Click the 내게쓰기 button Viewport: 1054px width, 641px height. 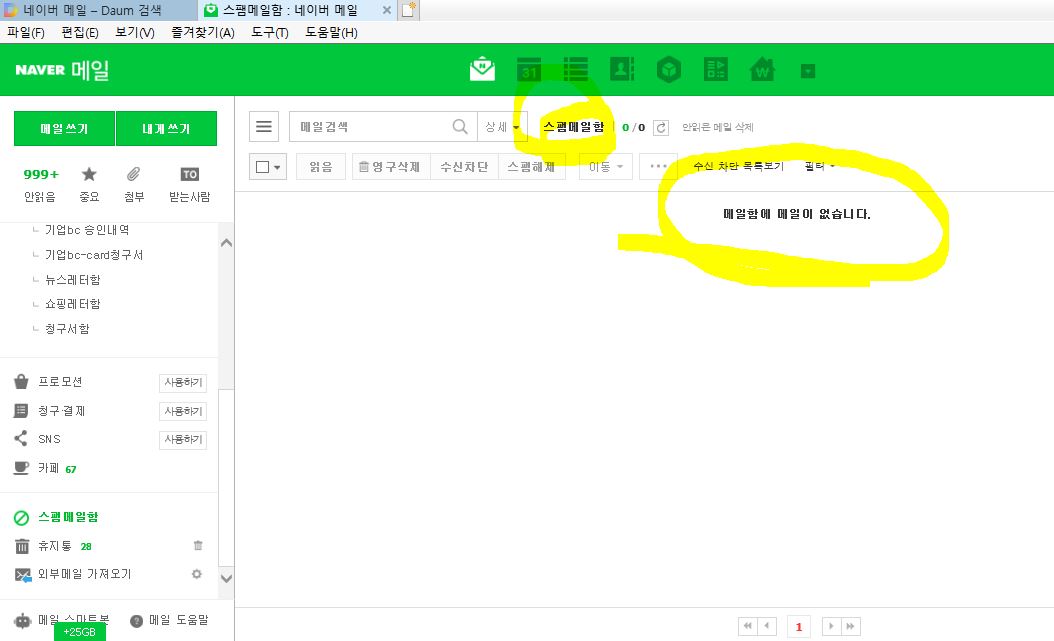click(x=166, y=128)
